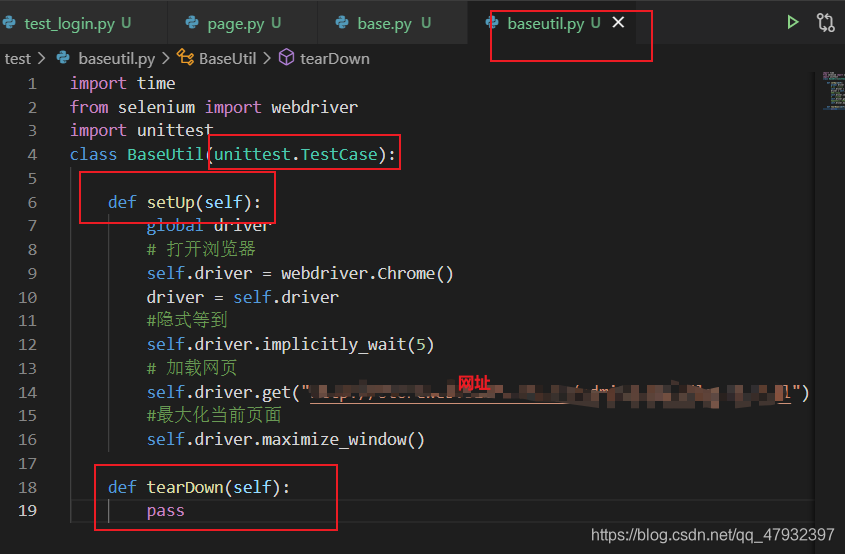Click 'unittest.TestCase' on line 4

click(296, 155)
